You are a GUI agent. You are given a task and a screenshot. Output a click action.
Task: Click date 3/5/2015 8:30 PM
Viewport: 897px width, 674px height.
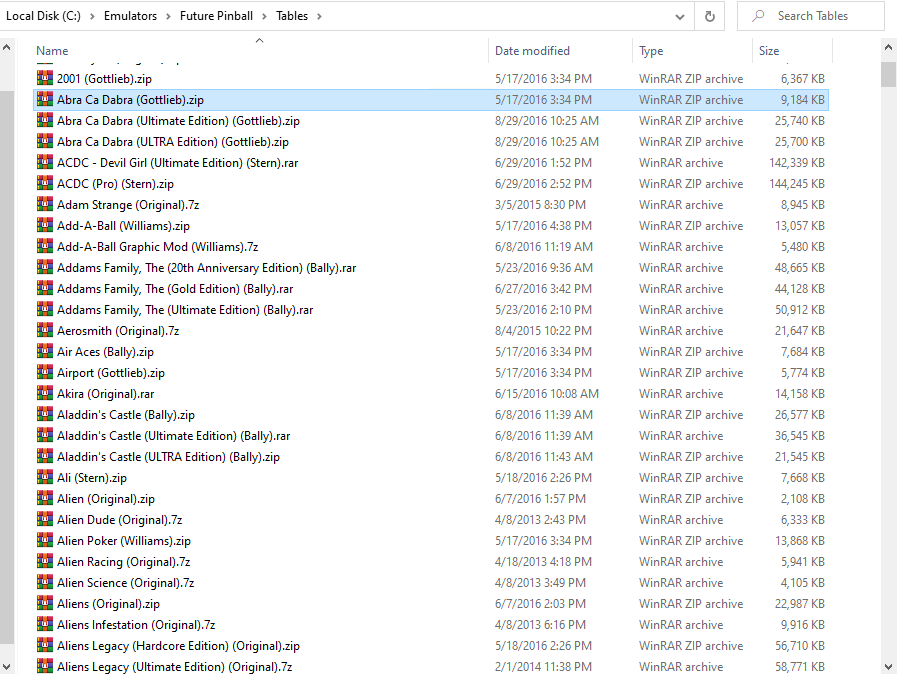click(x=540, y=205)
